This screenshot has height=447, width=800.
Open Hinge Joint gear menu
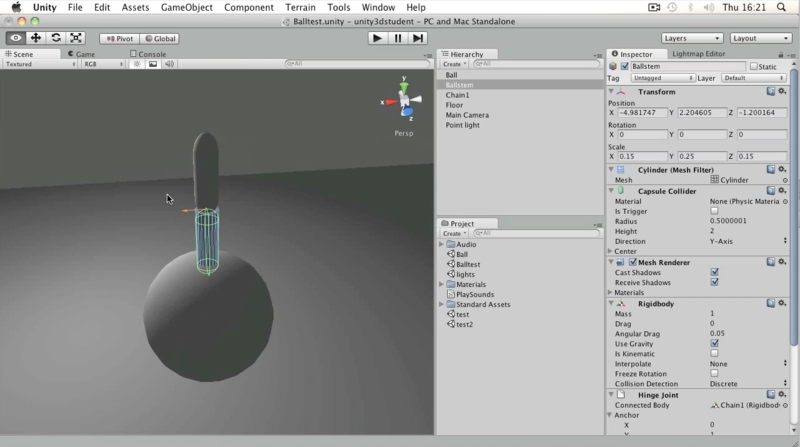782,394
